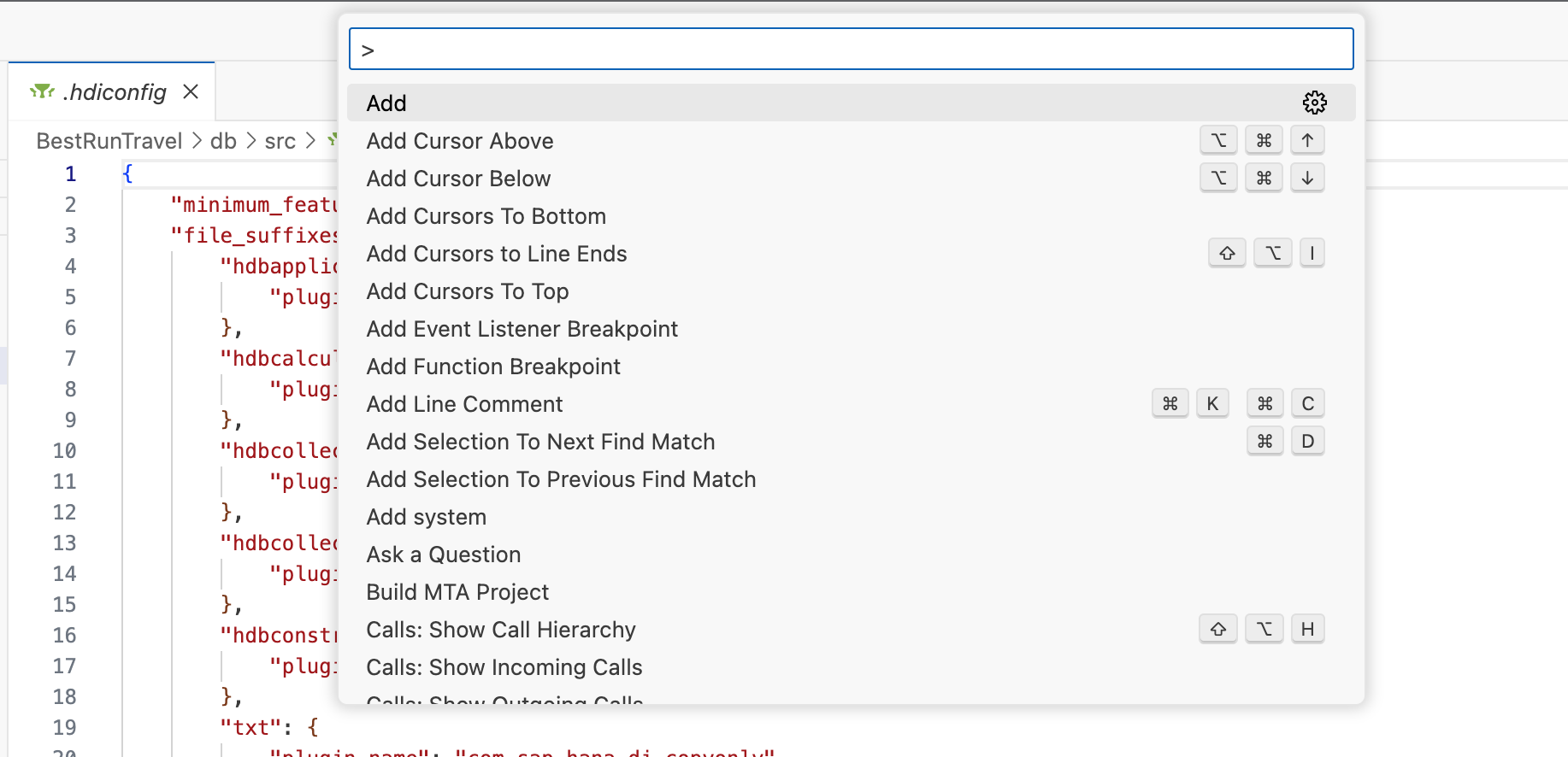The image size is (1568, 757).
Task: Click the H key badge for Call Hierarchy
Action: (x=1307, y=629)
